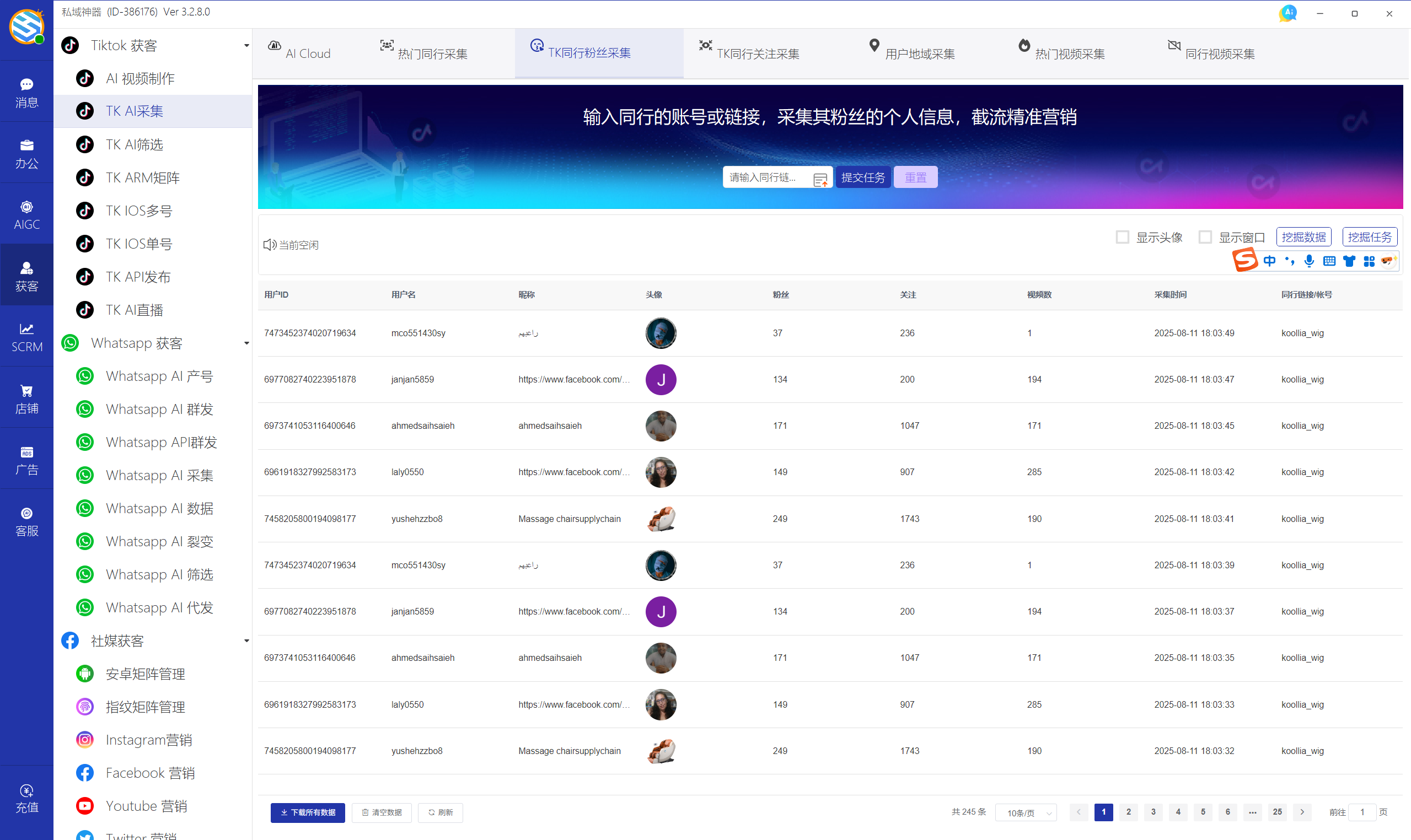The height and width of the screenshot is (840, 1411).
Task: Go to page 3 in pagination
Action: point(1153,812)
